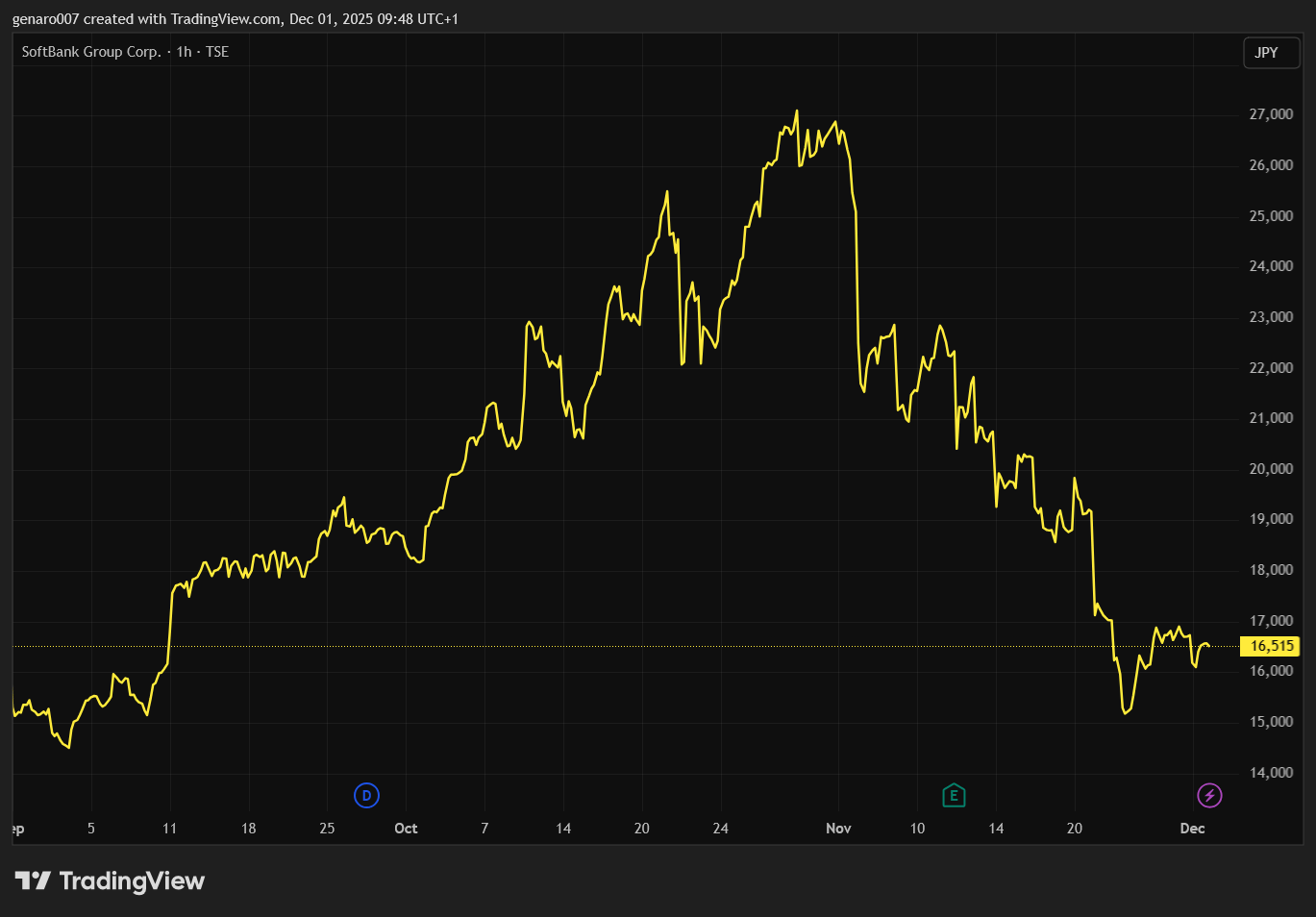
Task: Click the yellow 16,515 current price label
Action: (x=1271, y=646)
